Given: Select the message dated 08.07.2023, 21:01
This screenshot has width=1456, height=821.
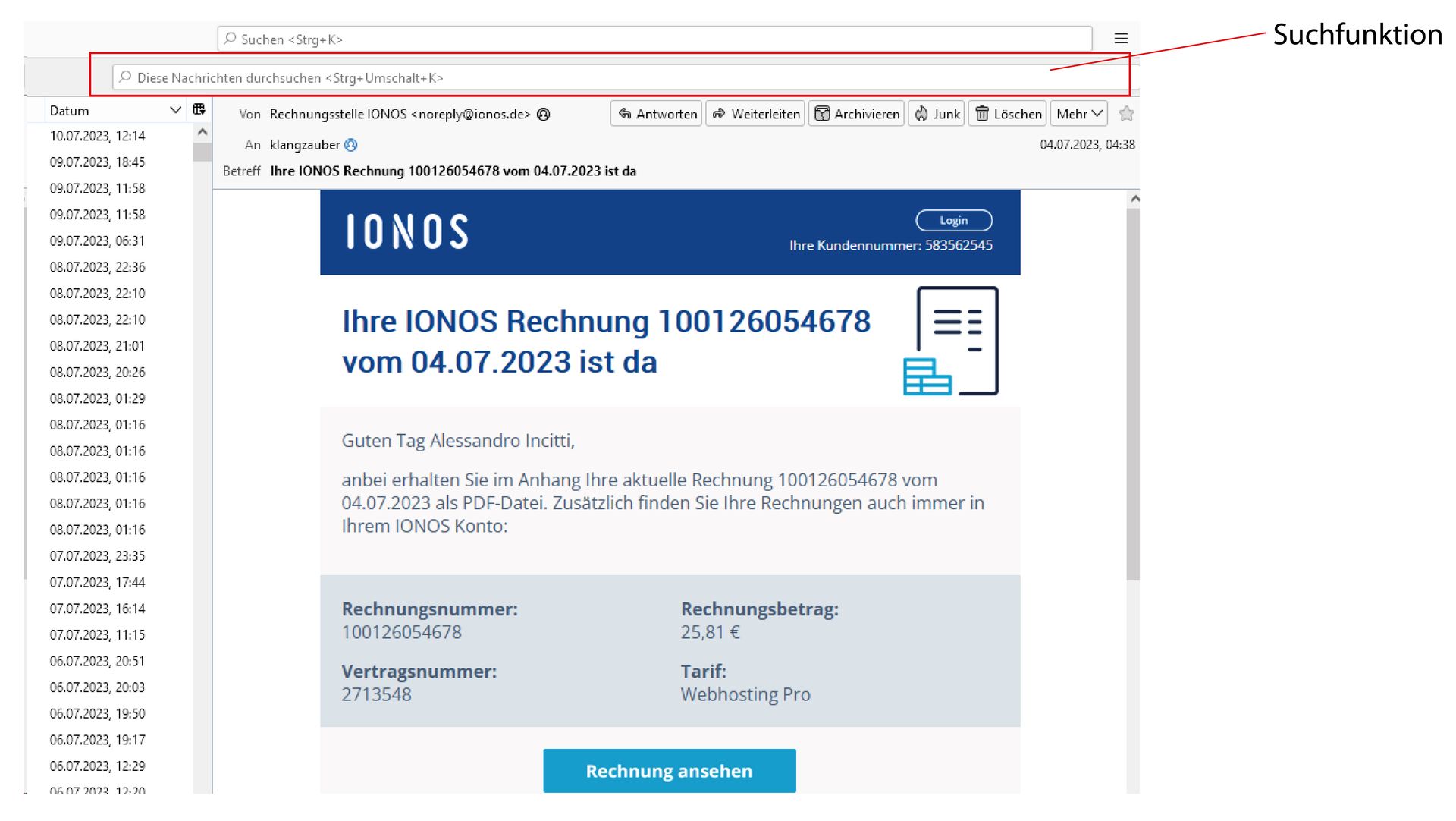Looking at the screenshot, I should point(98,346).
